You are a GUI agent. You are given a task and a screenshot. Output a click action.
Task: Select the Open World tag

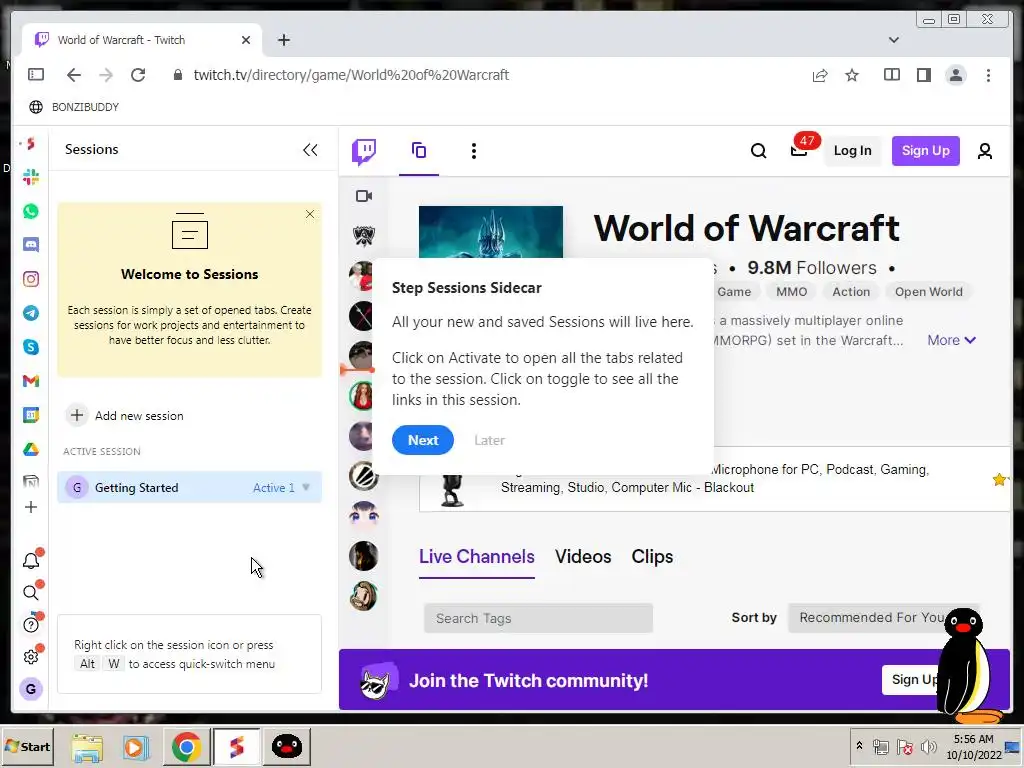coord(929,292)
